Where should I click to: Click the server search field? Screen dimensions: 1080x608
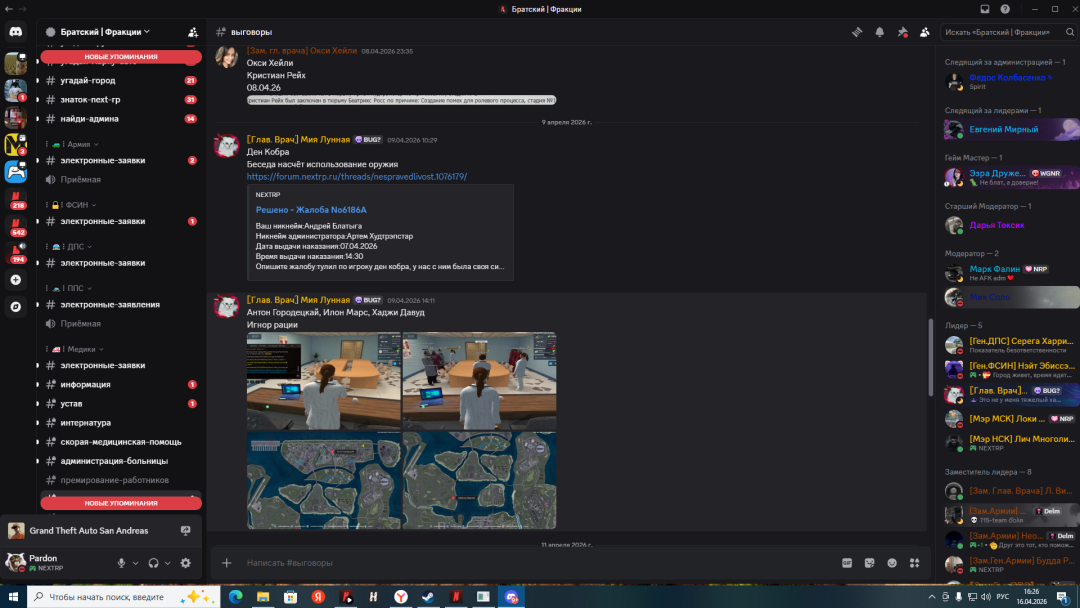1005,32
